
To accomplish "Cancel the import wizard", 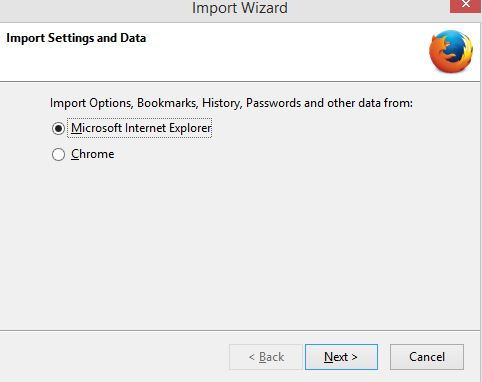I will [x=427, y=357].
